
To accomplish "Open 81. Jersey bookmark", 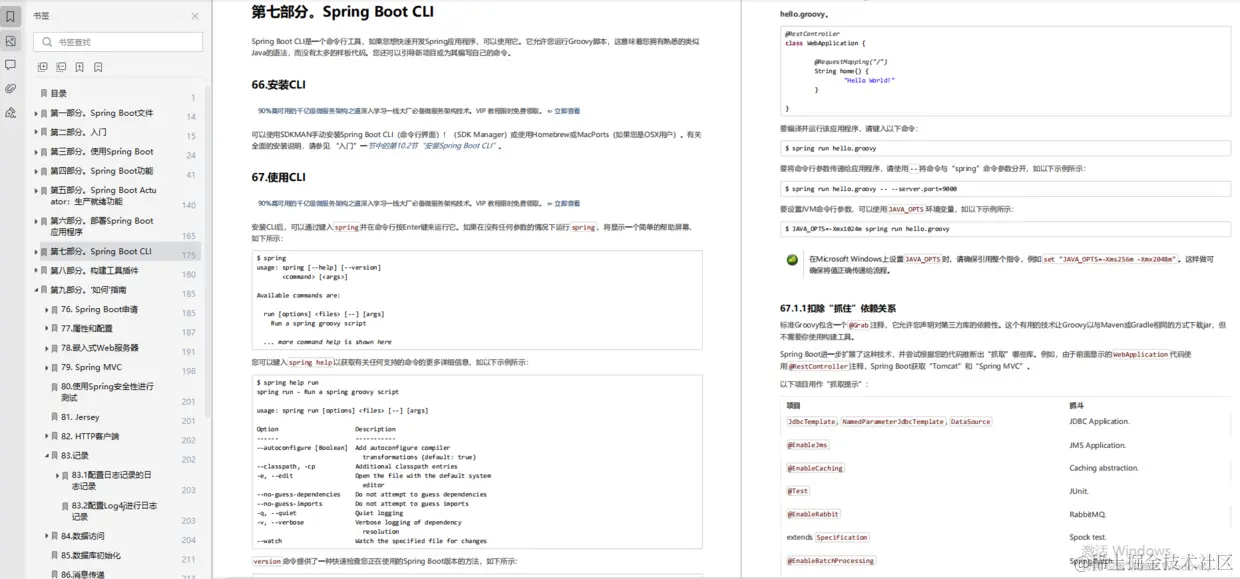I will click(80, 417).
